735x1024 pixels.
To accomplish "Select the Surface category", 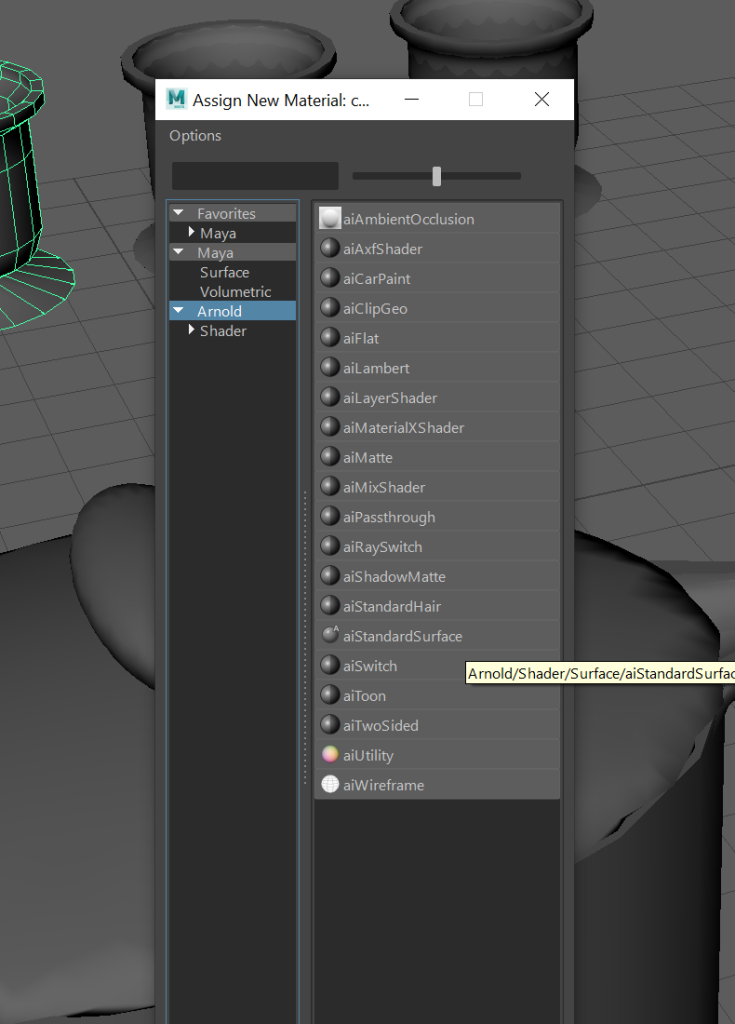I will 224,272.
